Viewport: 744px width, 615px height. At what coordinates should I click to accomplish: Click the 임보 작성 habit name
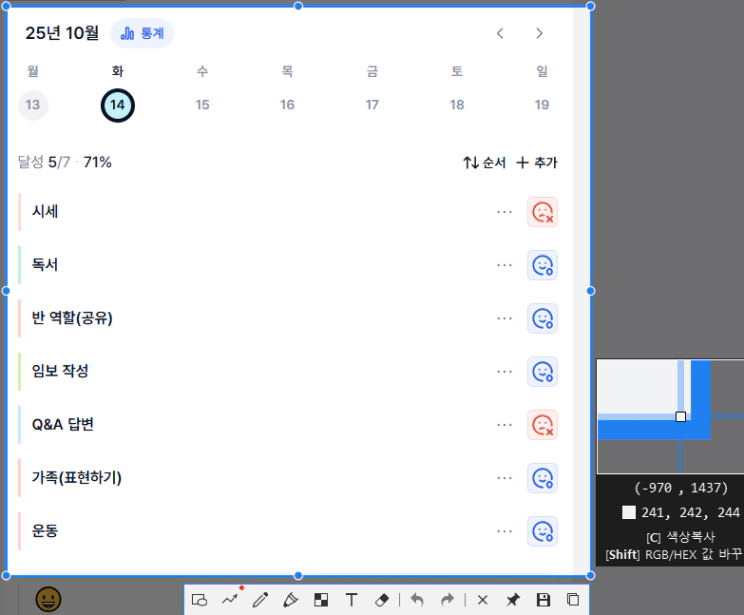(x=60, y=371)
